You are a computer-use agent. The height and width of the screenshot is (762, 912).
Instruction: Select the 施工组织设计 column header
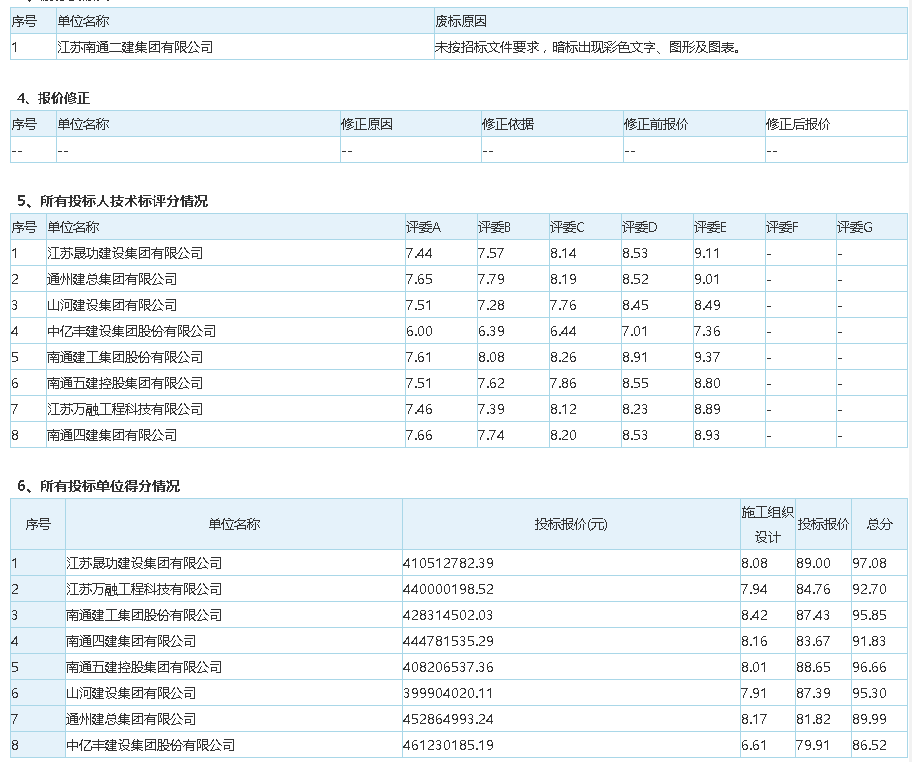coord(767,525)
